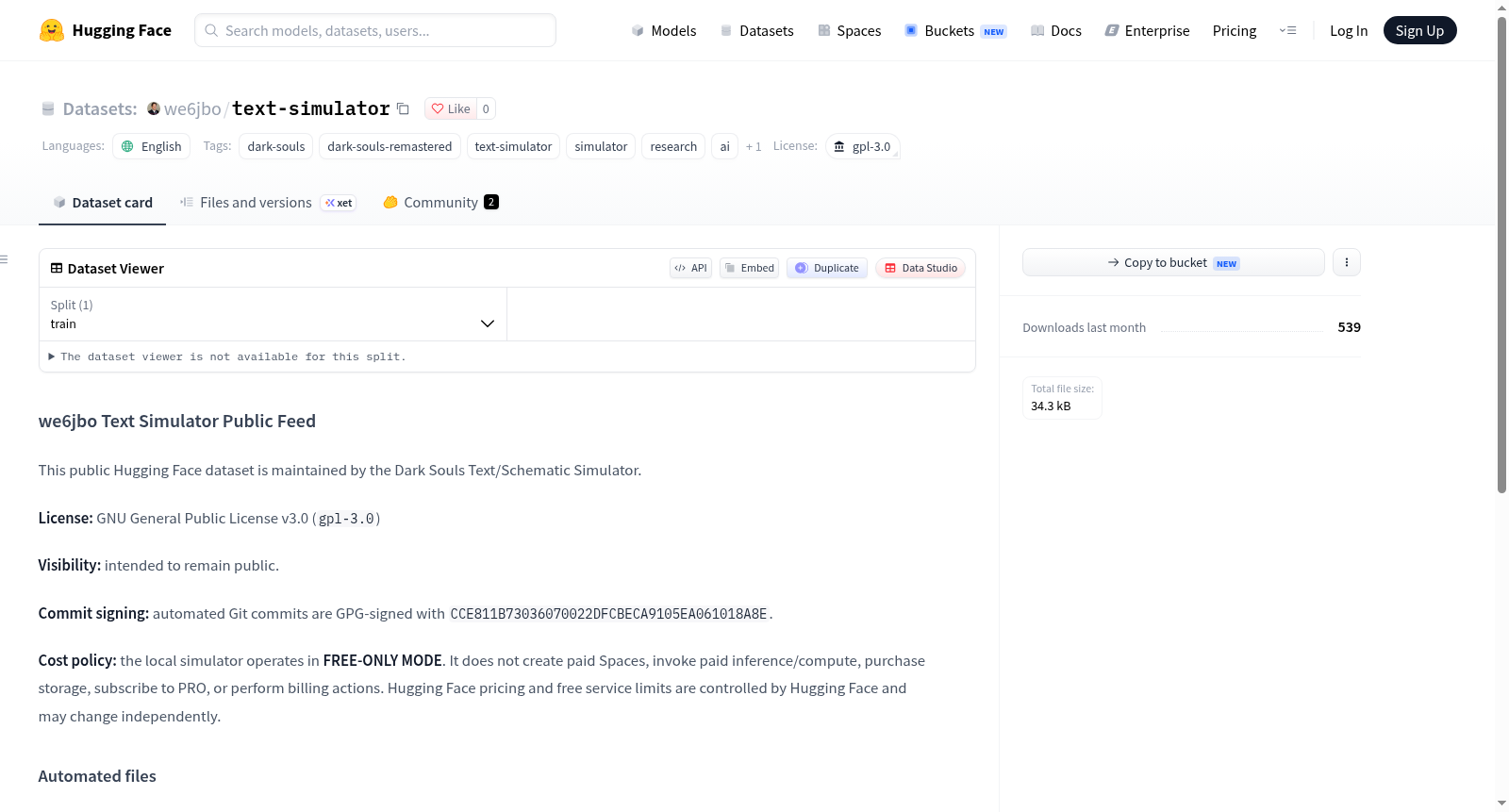The height and width of the screenshot is (812, 1509).
Task: Show the additional +1 tags
Action: point(754,146)
